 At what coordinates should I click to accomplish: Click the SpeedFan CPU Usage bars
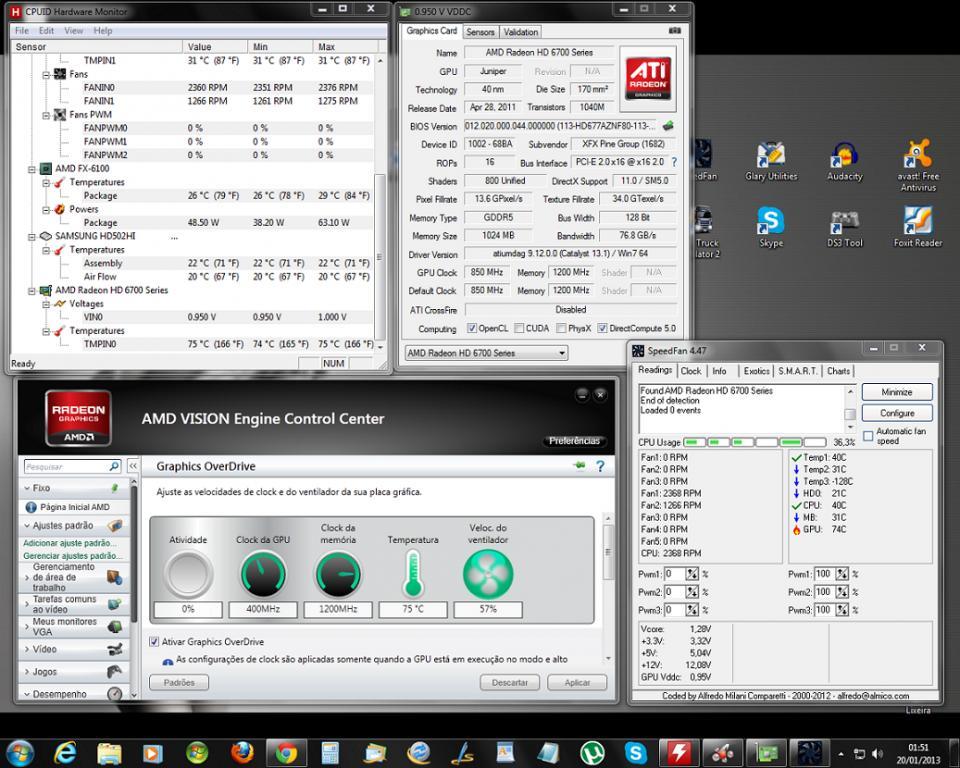(754, 442)
